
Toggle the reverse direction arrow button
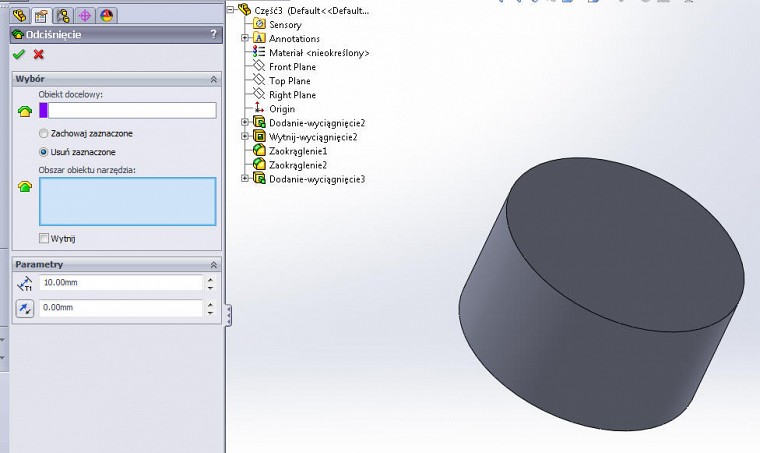pyautogui.click(x=25, y=308)
